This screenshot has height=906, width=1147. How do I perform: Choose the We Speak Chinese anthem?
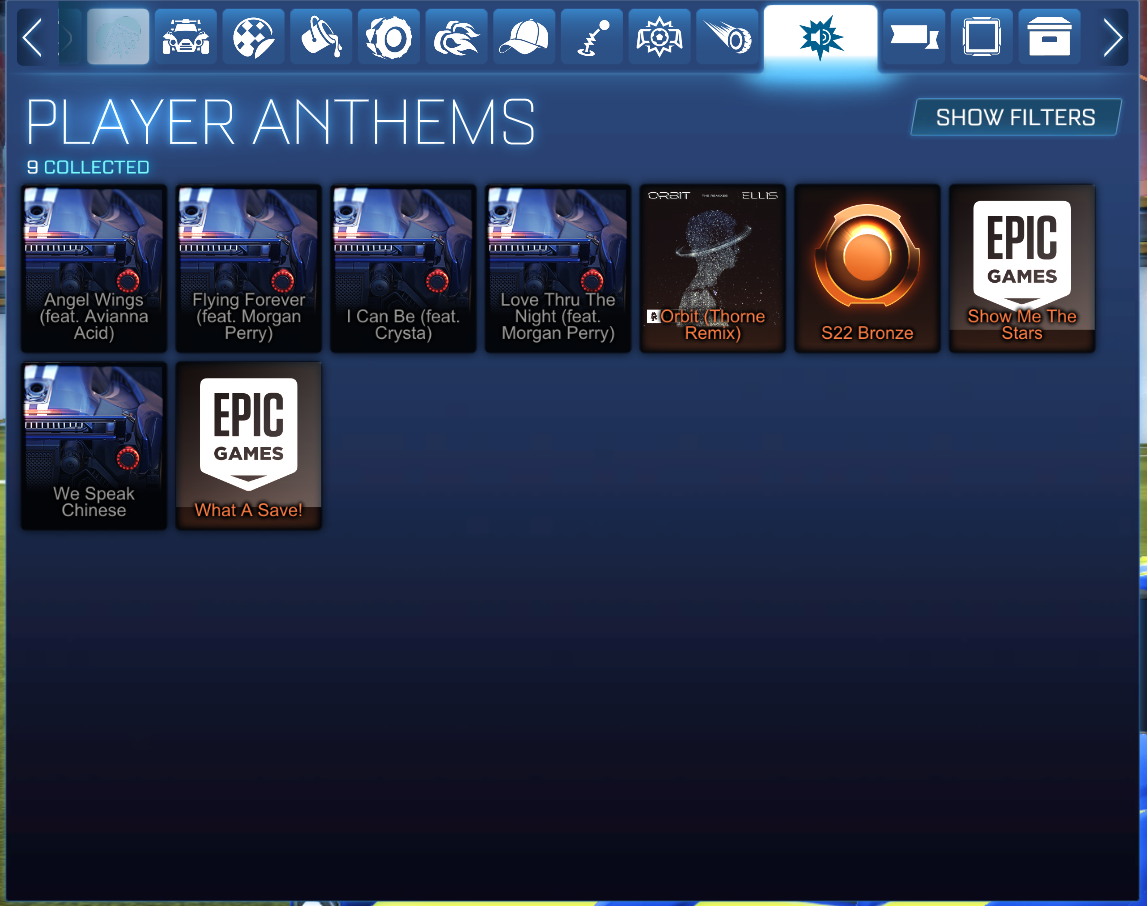94,445
